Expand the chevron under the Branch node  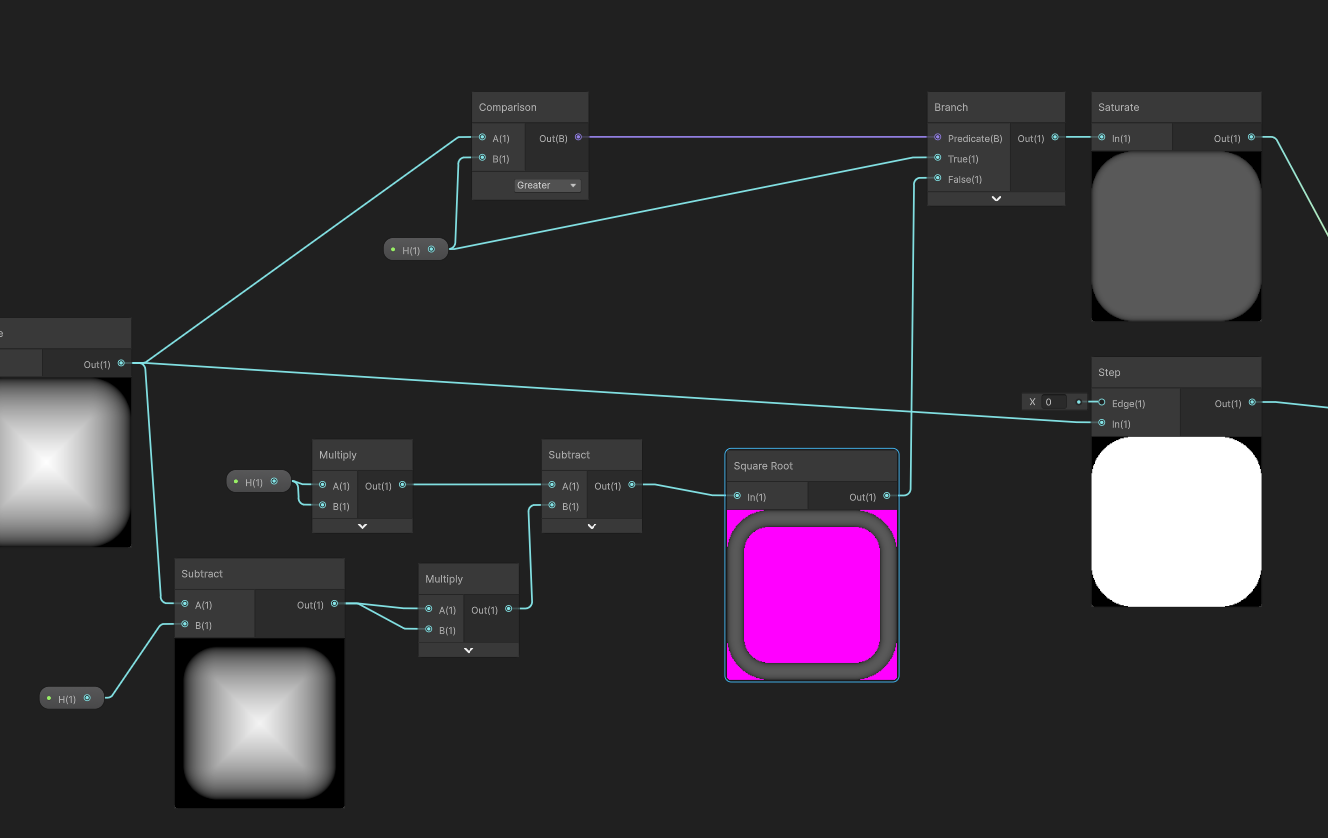996,199
